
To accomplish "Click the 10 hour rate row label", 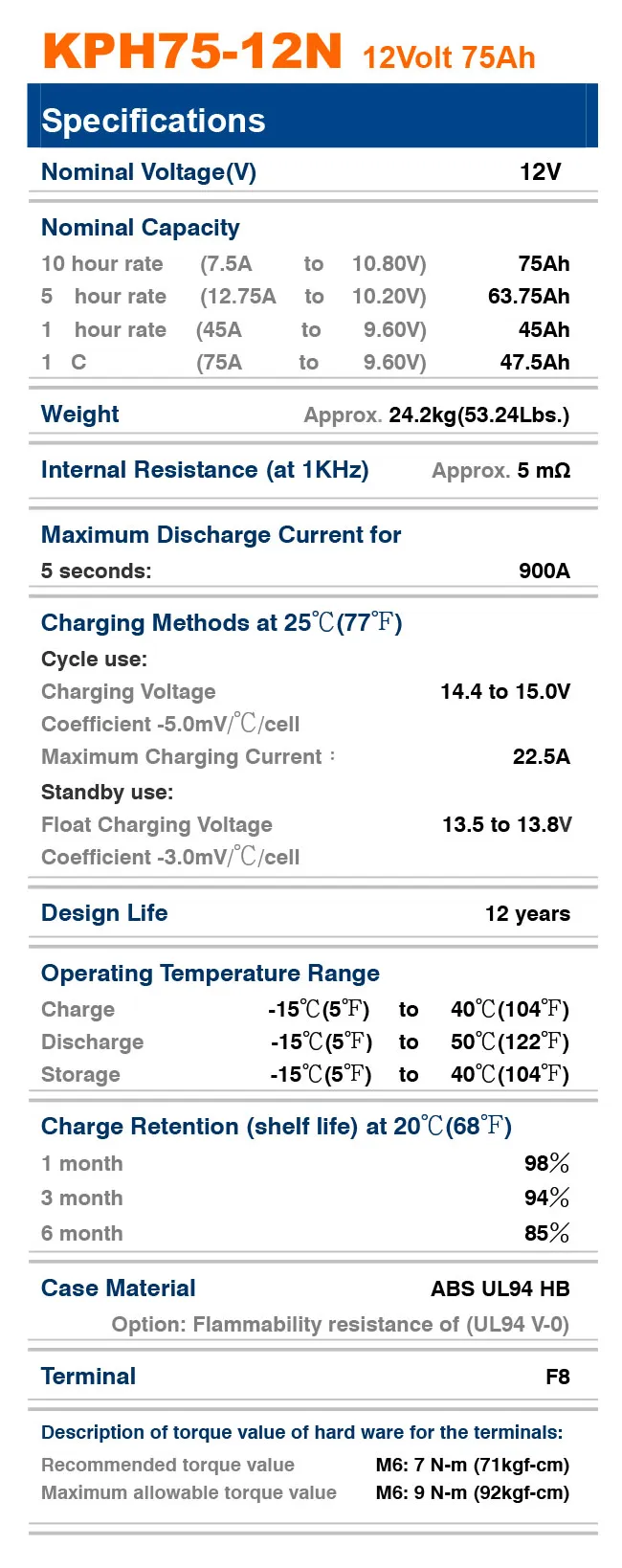I will point(102,264).
